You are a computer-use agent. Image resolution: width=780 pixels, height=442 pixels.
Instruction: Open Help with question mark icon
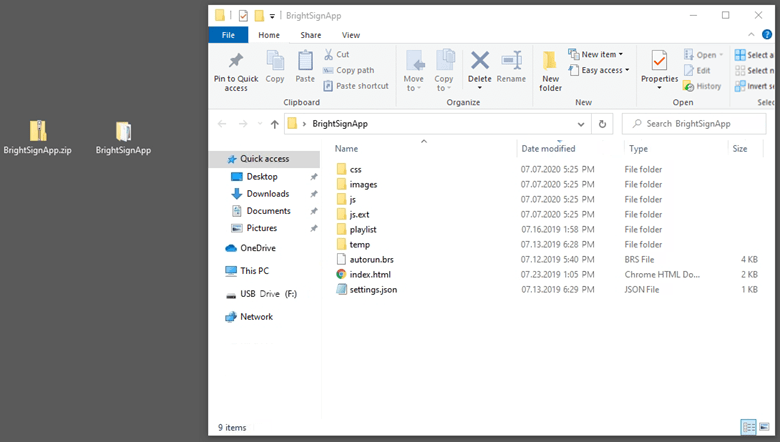pos(767,34)
